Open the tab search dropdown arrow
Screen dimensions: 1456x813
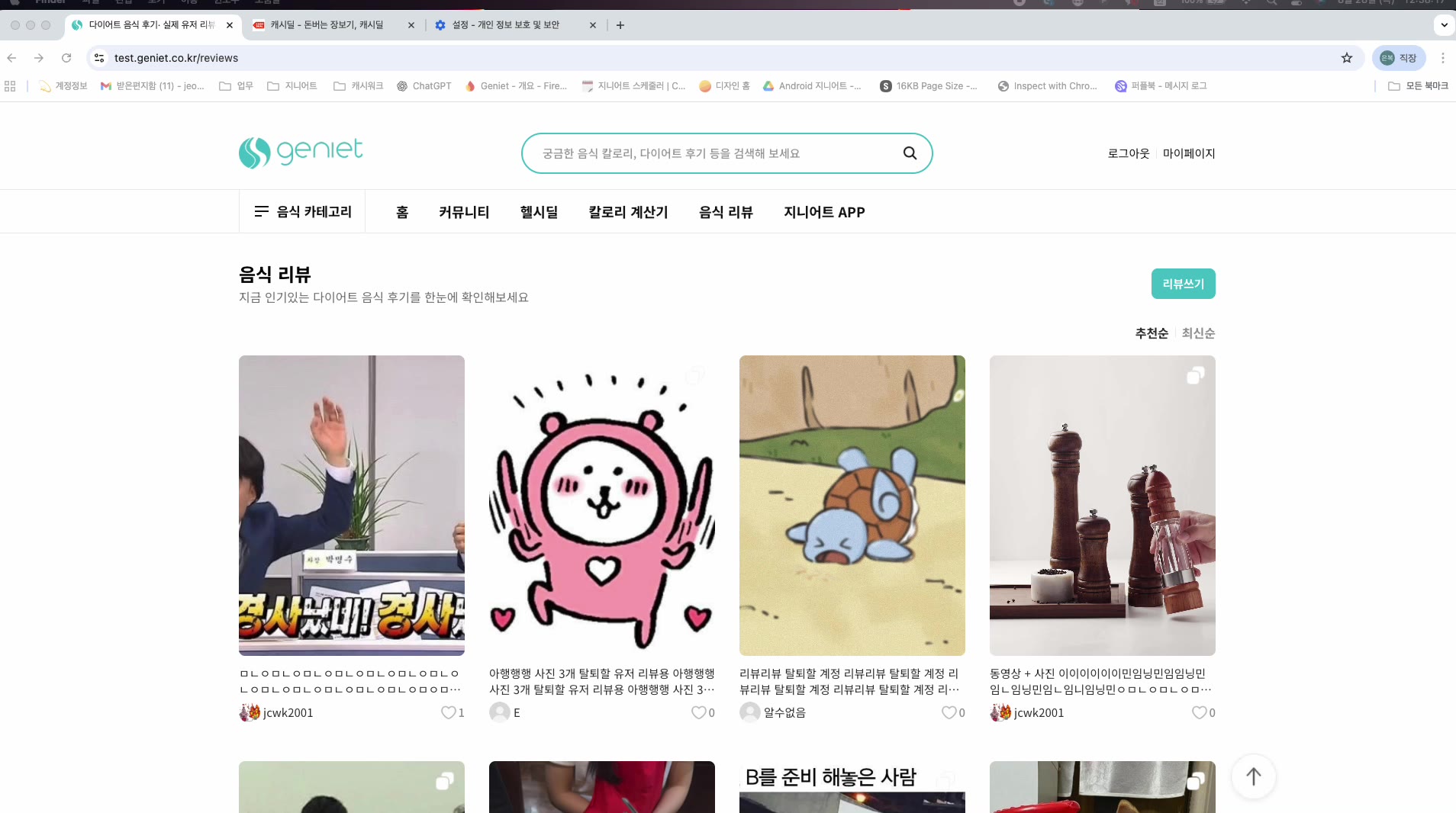click(x=1444, y=25)
